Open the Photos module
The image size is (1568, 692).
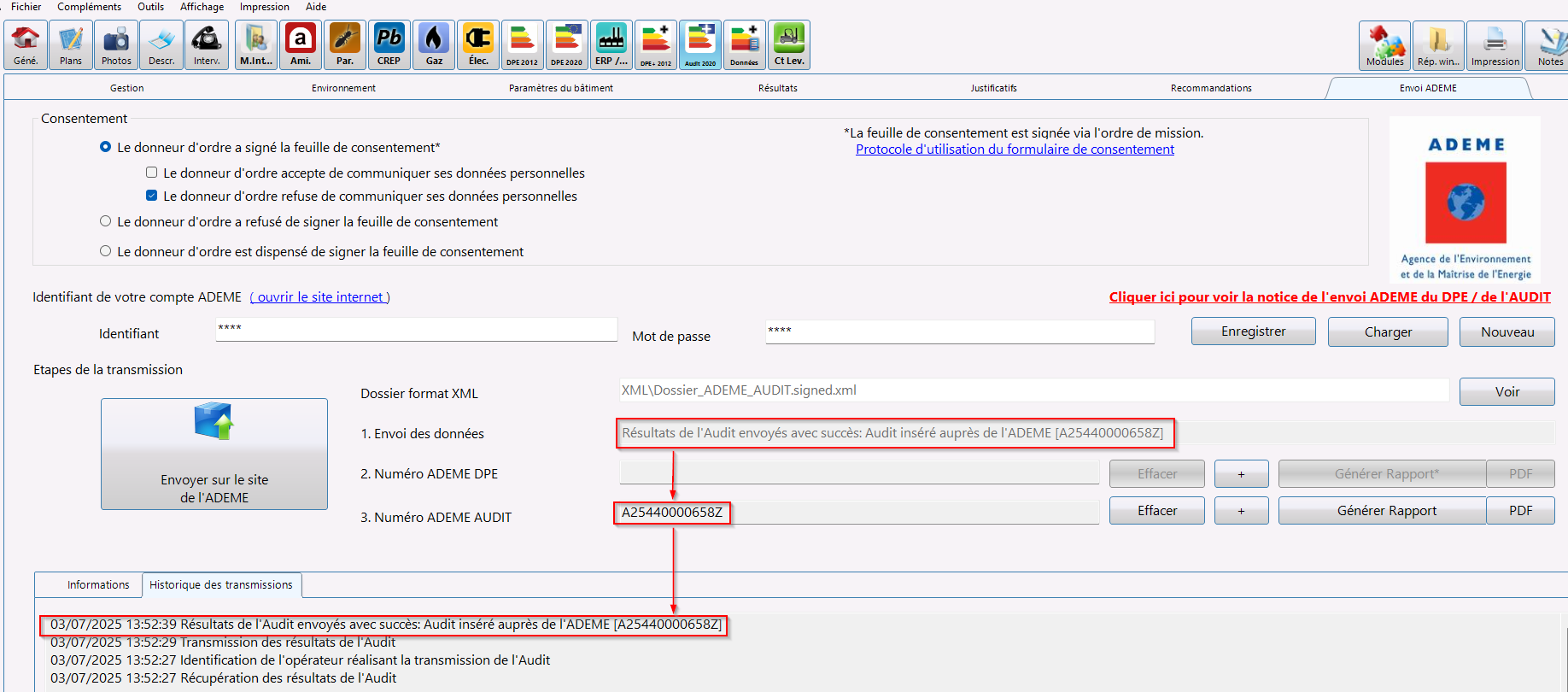116,45
